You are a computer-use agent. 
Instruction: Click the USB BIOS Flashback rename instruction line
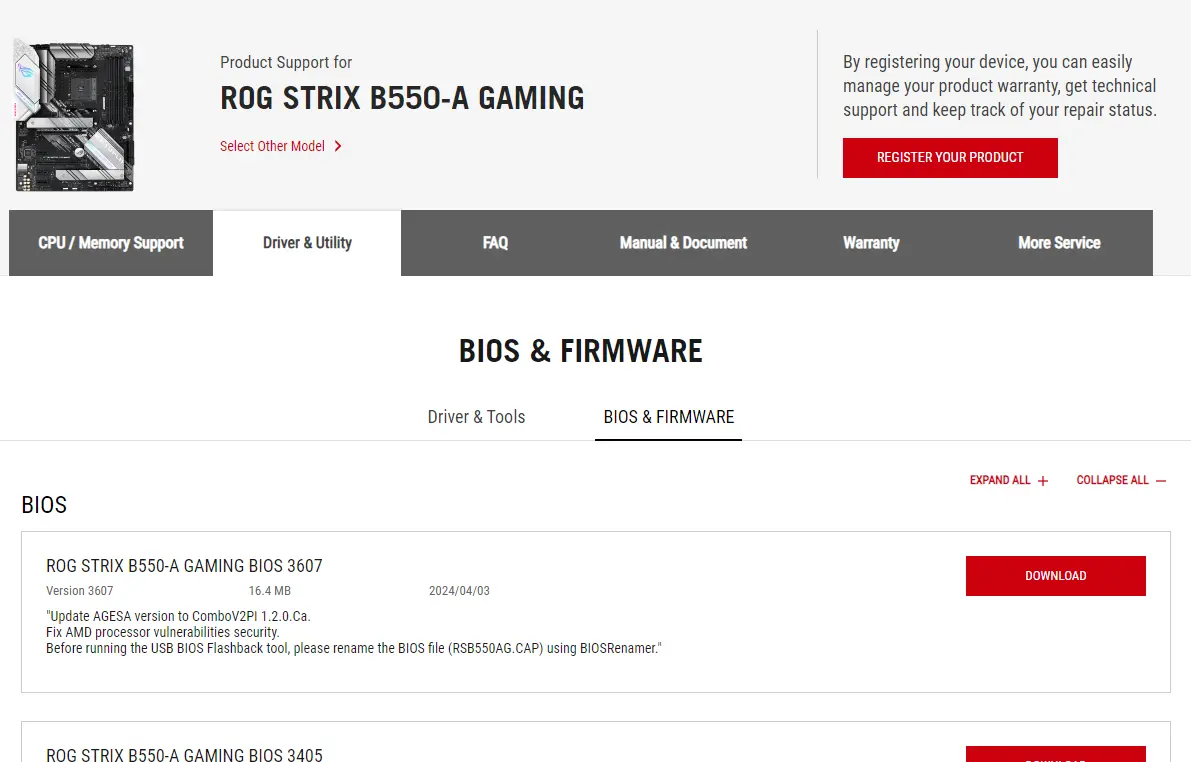[354, 648]
